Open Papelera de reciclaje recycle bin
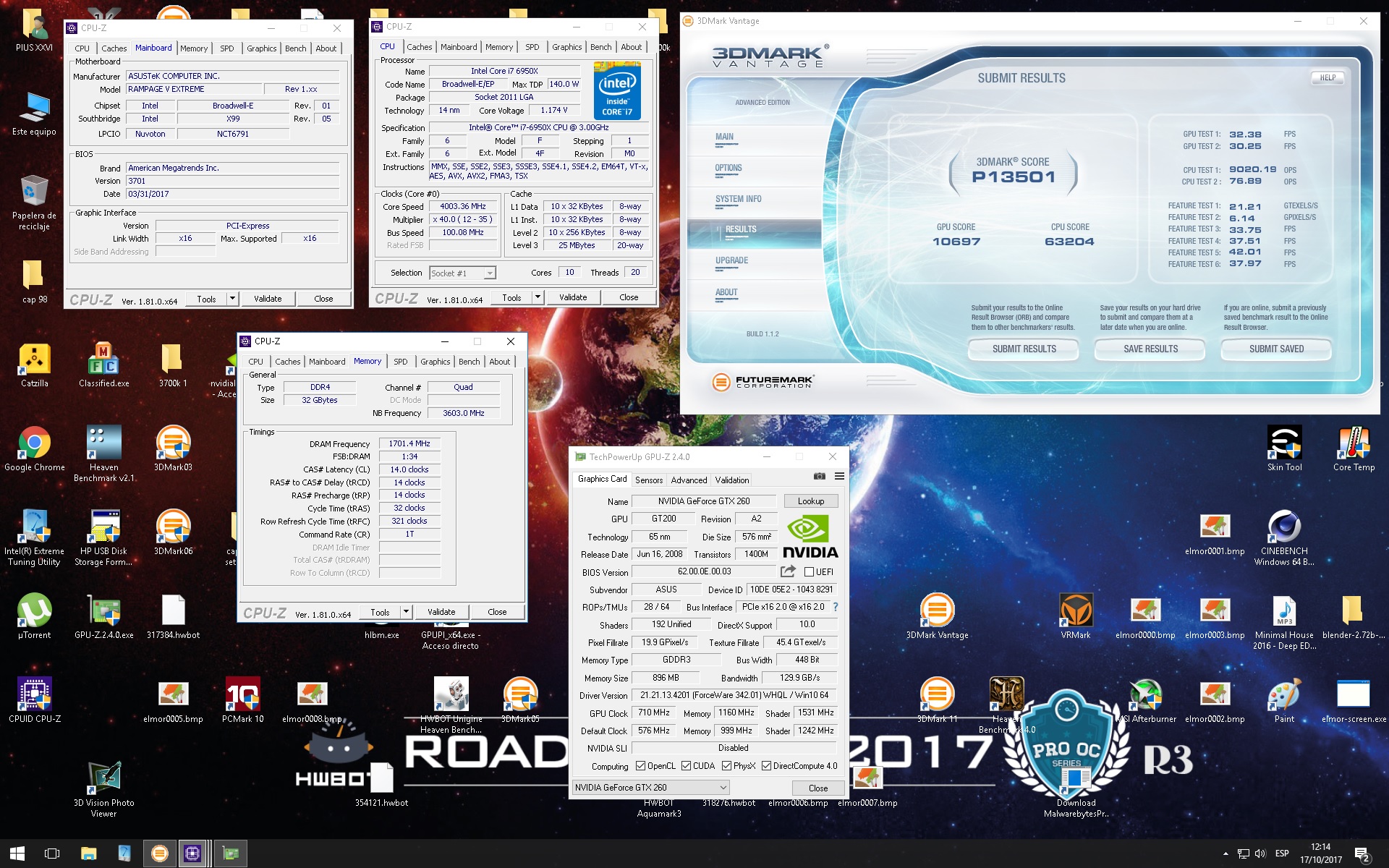This screenshot has width=1389, height=868. 34,203
